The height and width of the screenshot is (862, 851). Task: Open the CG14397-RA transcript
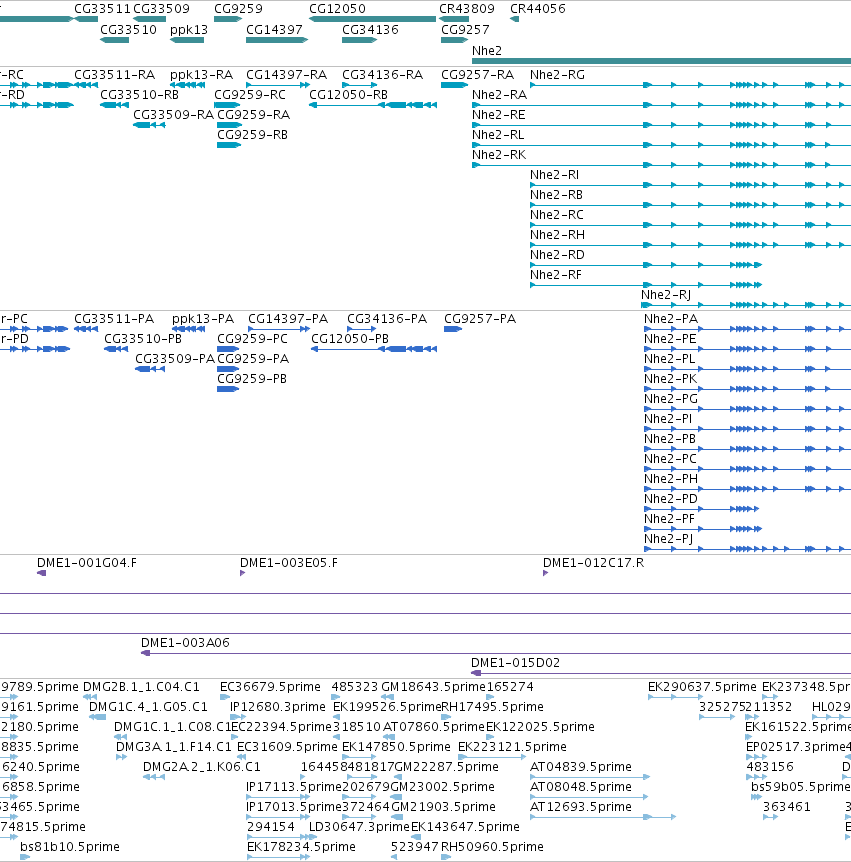point(278,85)
